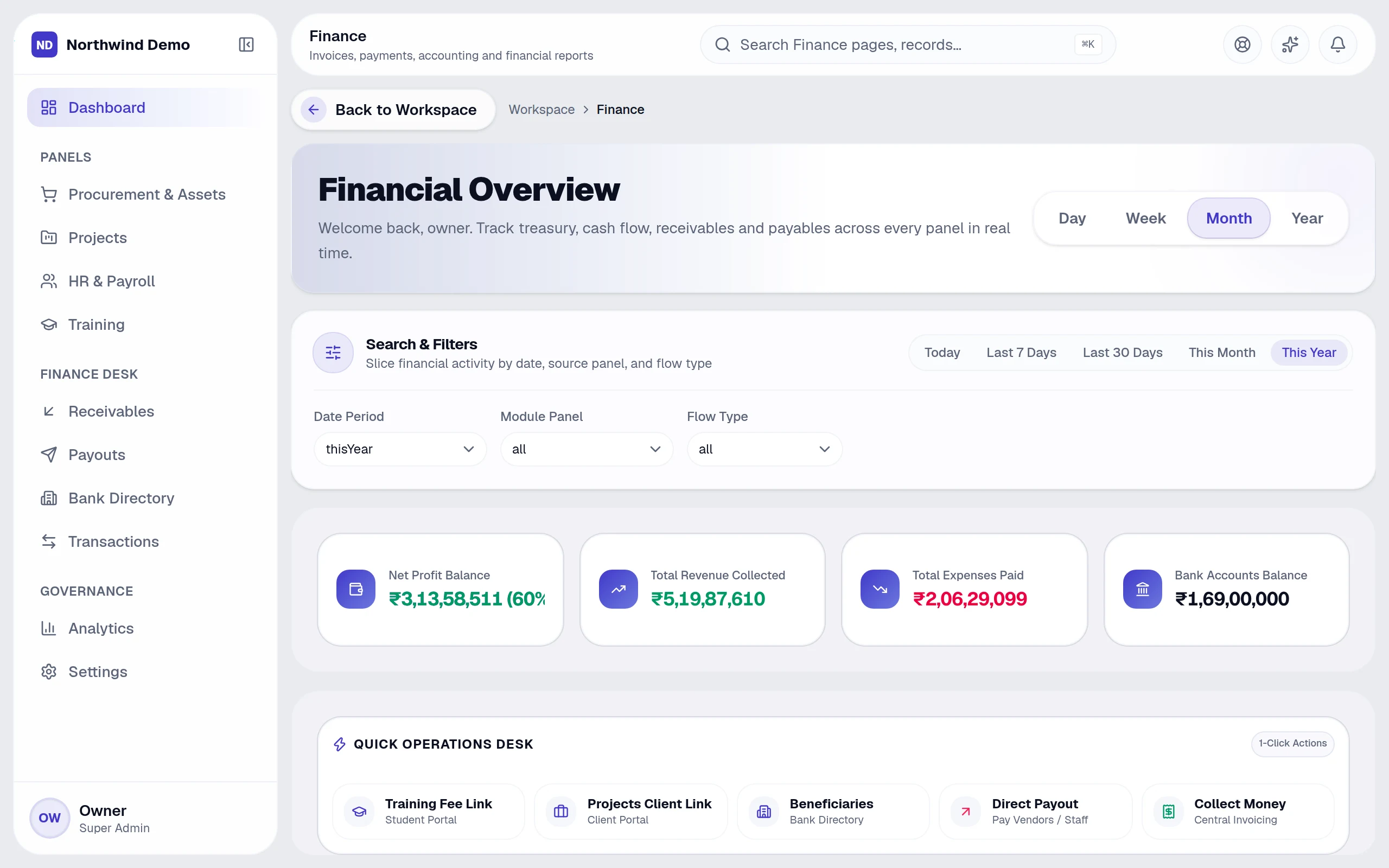
Task: Select the Month period toggle
Action: point(1228,218)
